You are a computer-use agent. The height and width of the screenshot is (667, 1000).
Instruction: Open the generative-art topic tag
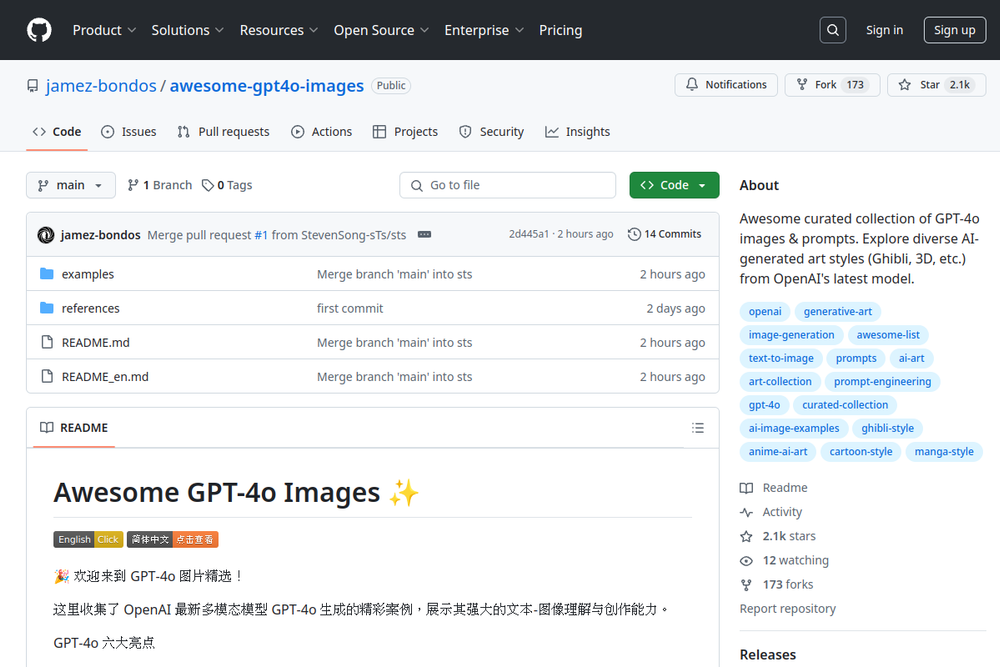(837, 311)
